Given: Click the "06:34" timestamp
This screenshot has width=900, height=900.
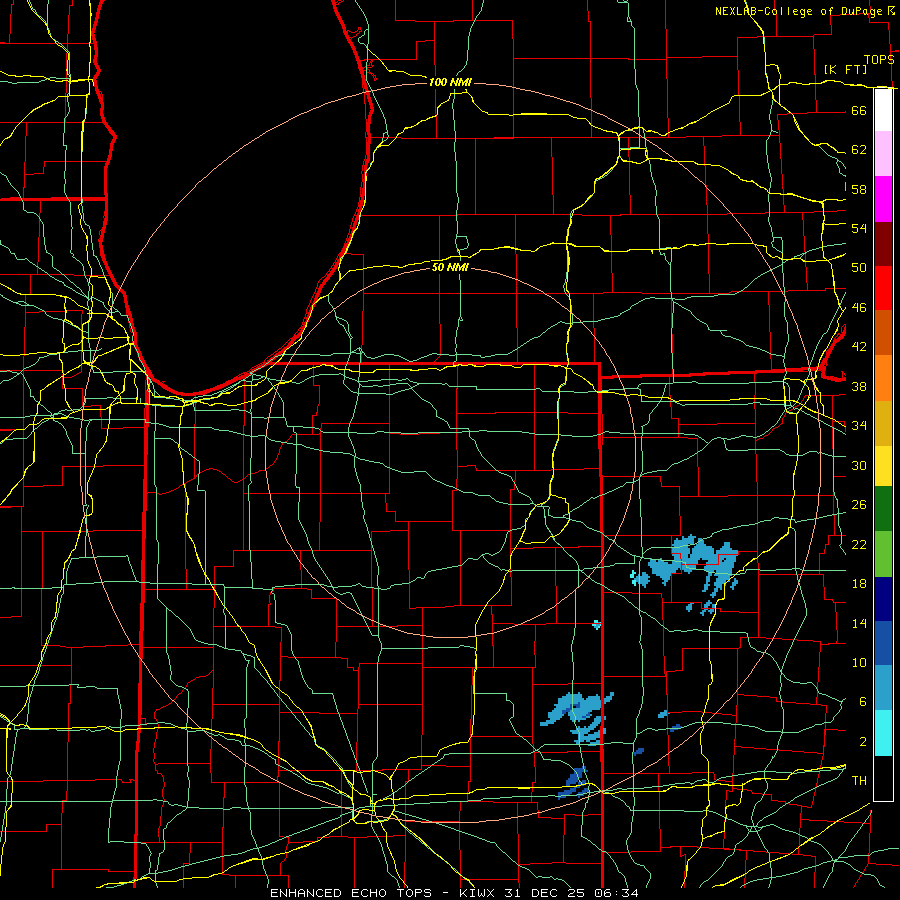Looking at the screenshot, I should (x=618, y=893).
